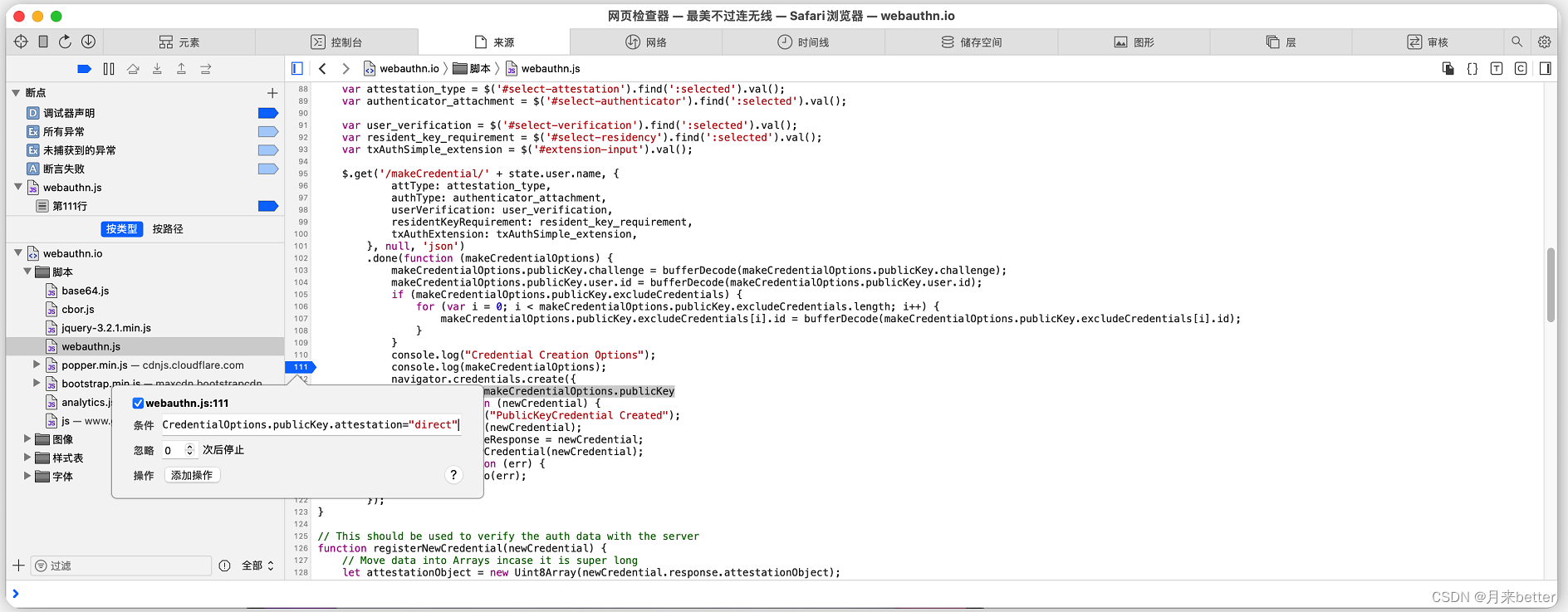Switch to the 网络 tab
1568x612 pixels.
[x=646, y=42]
